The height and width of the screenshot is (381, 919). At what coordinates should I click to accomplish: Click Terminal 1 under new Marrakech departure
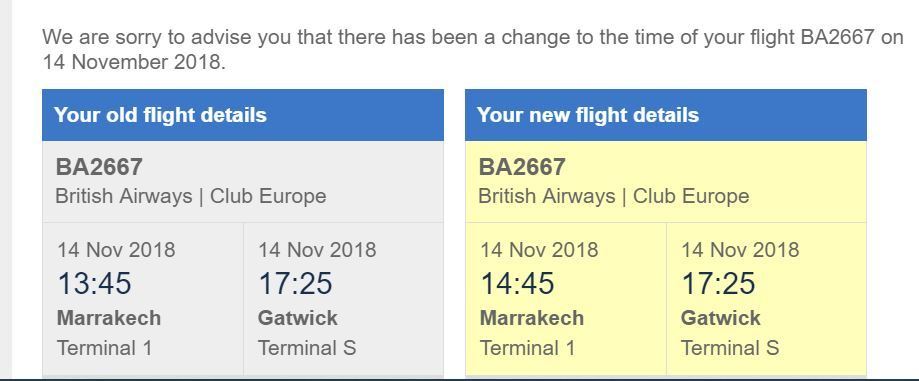[x=527, y=348]
